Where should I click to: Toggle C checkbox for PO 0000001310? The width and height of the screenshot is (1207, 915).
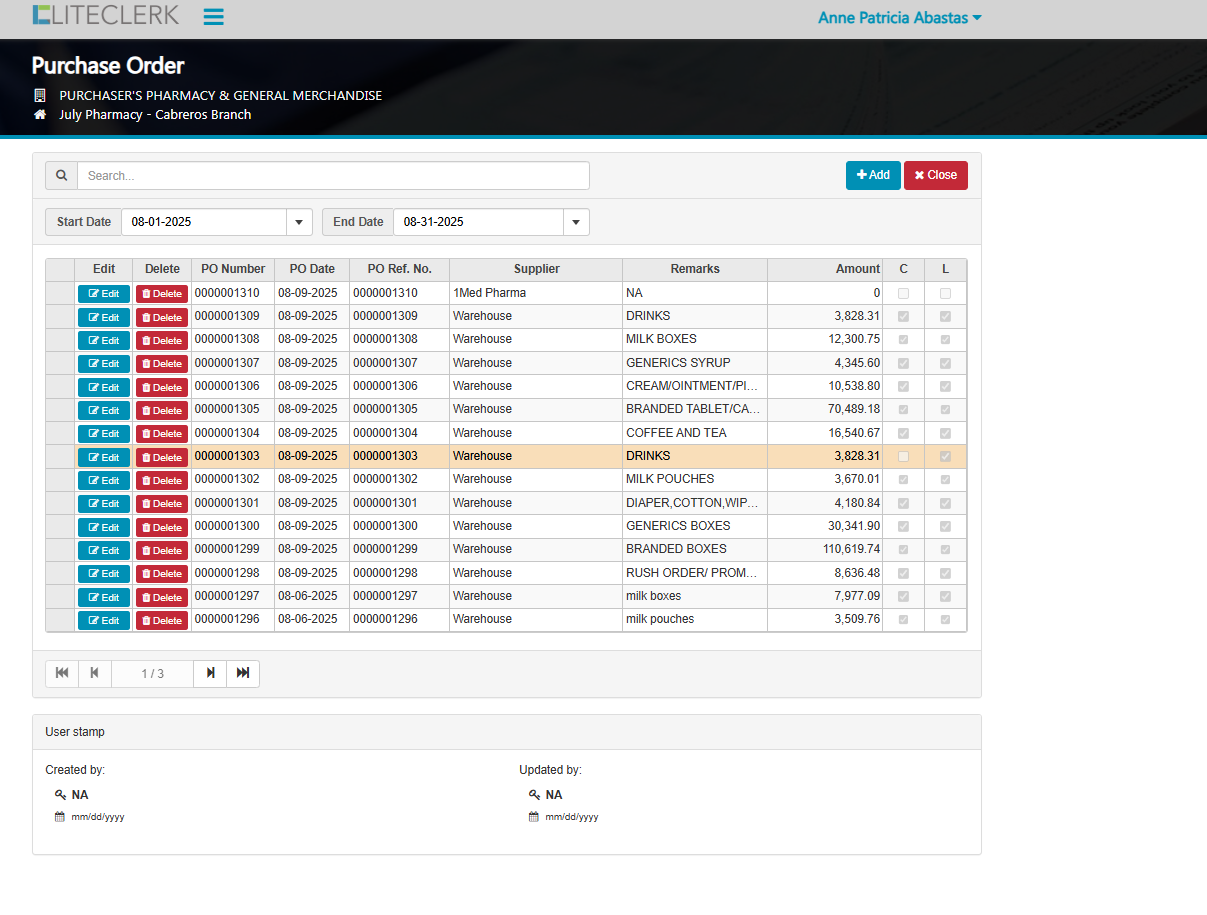(x=904, y=294)
